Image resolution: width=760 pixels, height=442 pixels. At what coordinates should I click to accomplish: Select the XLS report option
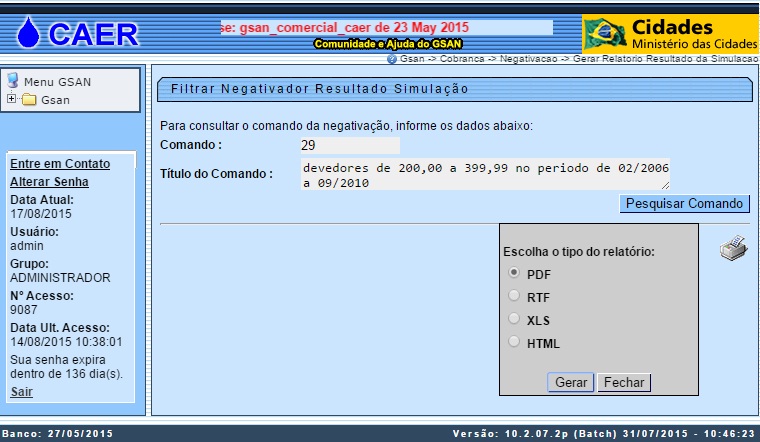[x=514, y=319]
